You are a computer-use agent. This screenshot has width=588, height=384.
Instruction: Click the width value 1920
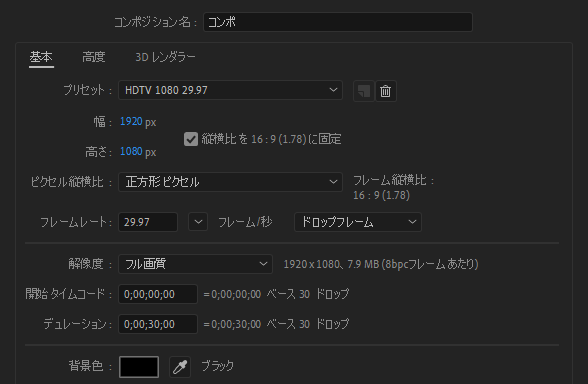click(x=131, y=122)
